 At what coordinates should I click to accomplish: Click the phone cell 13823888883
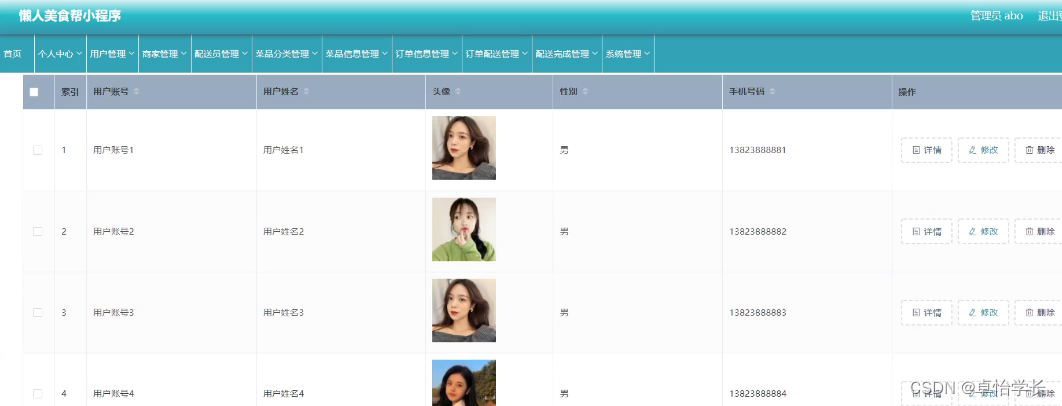[x=758, y=312]
